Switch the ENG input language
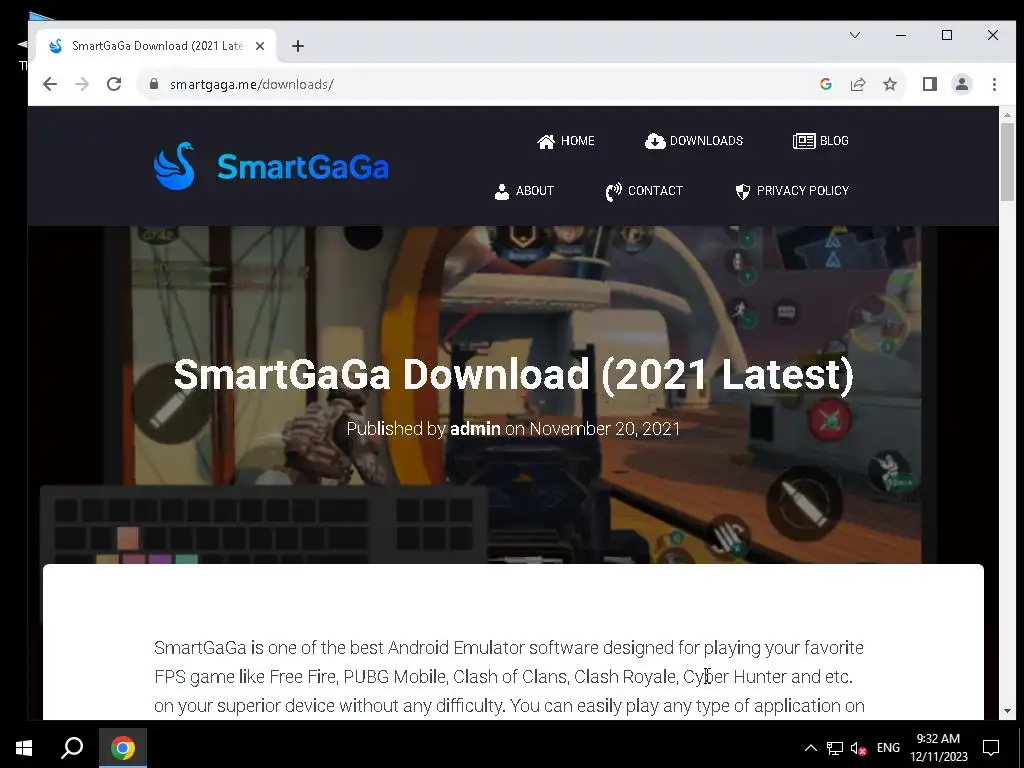This screenshot has width=1024, height=768. tap(888, 748)
